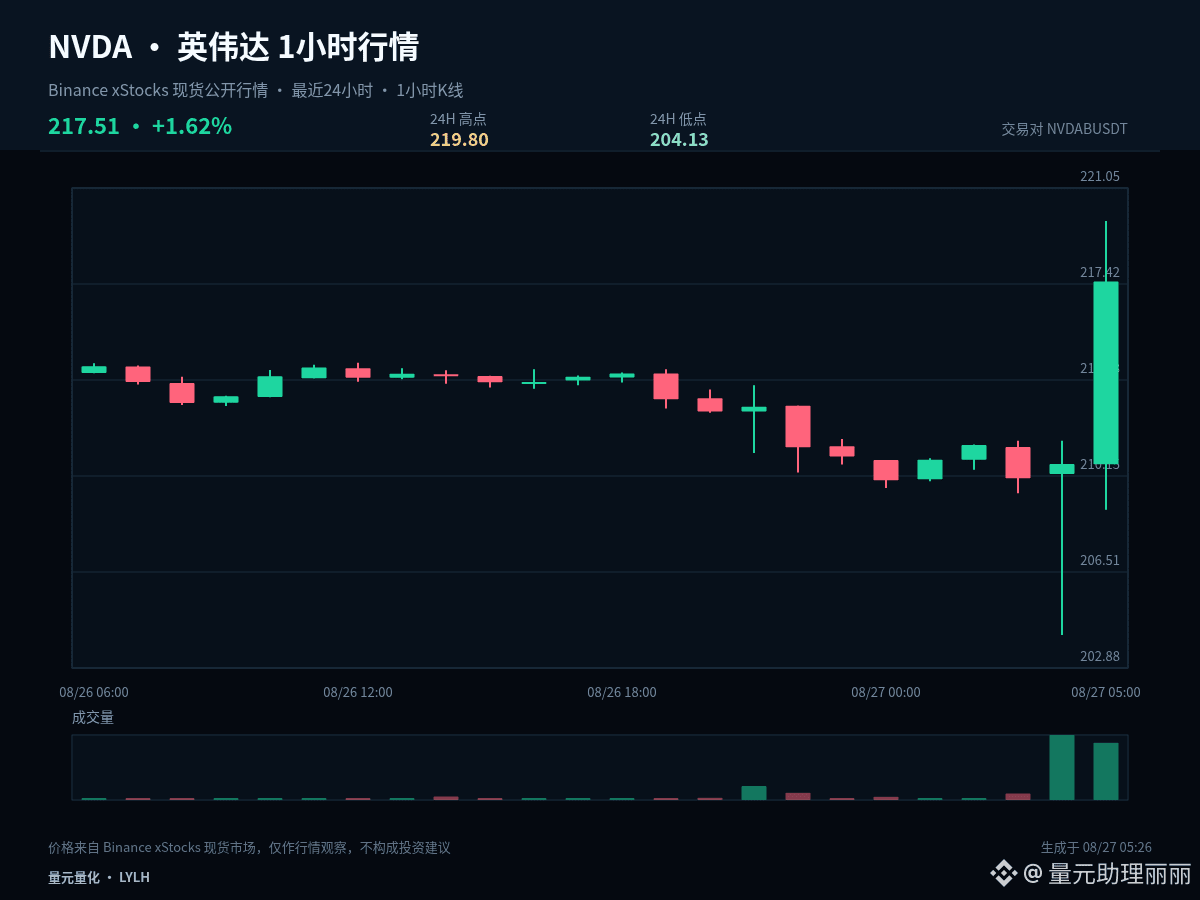
Task: Click the medium green volume bar at 08/26 21:00
Action: [754, 793]
